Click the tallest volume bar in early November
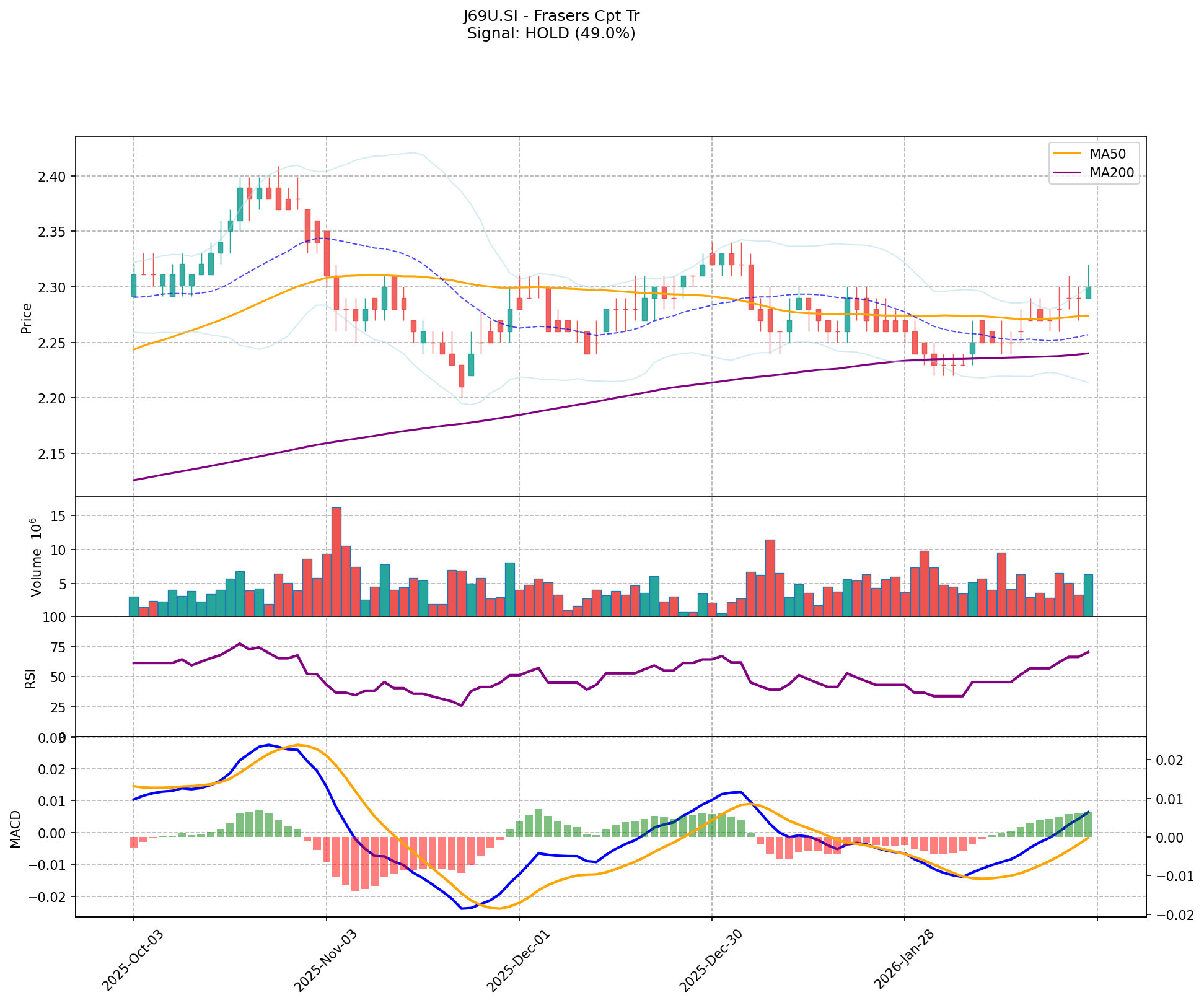1204x1003 pixels. (x=336, y=561)
